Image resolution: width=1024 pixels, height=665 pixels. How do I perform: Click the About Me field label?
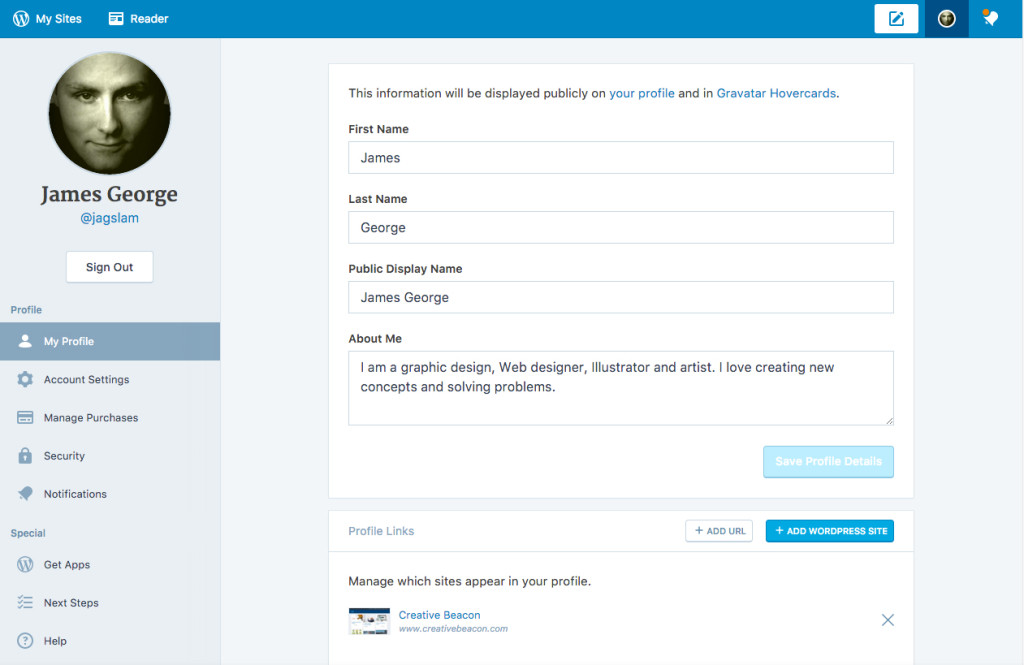point(375,338)
